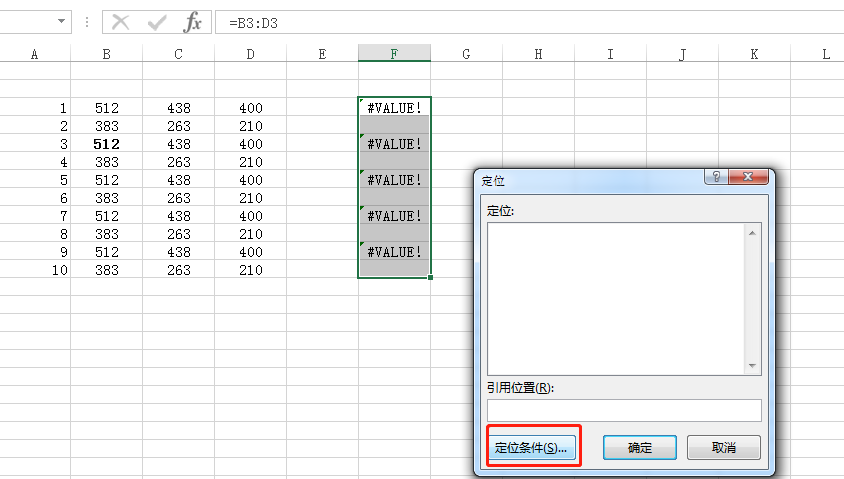Click the down arrow of 定位 list scrollbar
This screenshot has width=844, height=479.
click(752, 365)
